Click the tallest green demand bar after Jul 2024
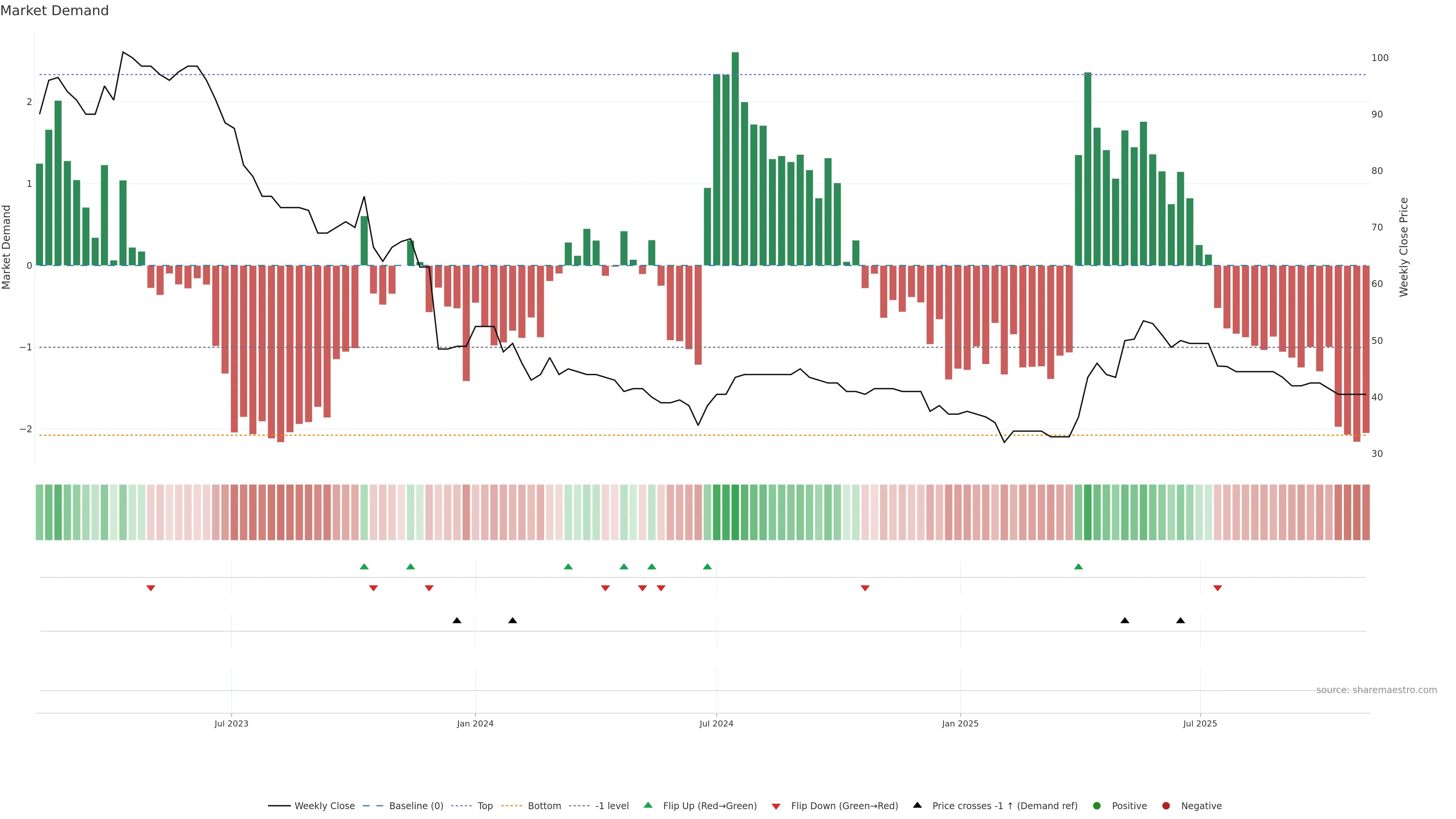 click(x=735, y=158)
